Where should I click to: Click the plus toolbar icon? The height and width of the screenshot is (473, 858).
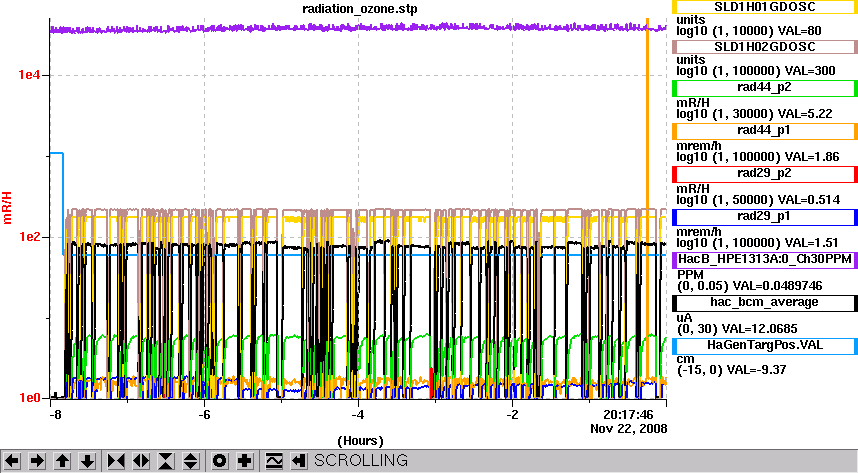click(245, 461)
